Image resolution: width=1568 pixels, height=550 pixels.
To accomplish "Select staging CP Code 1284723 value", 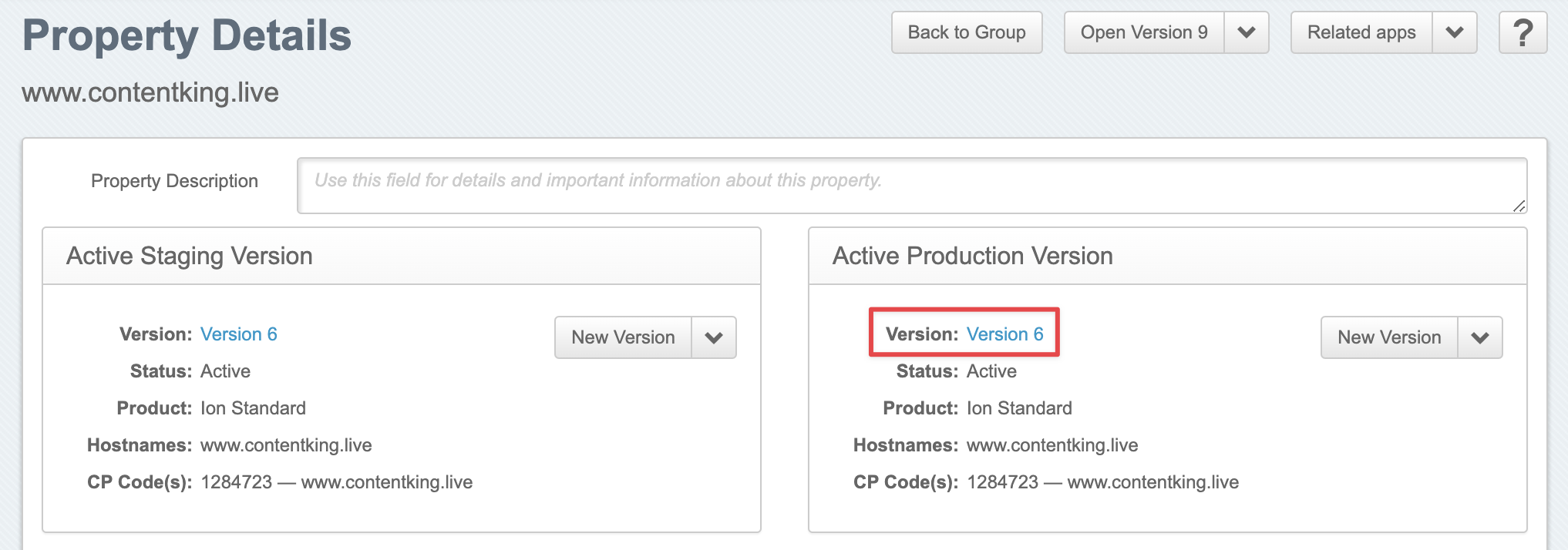I will click(x=336, y=482).
